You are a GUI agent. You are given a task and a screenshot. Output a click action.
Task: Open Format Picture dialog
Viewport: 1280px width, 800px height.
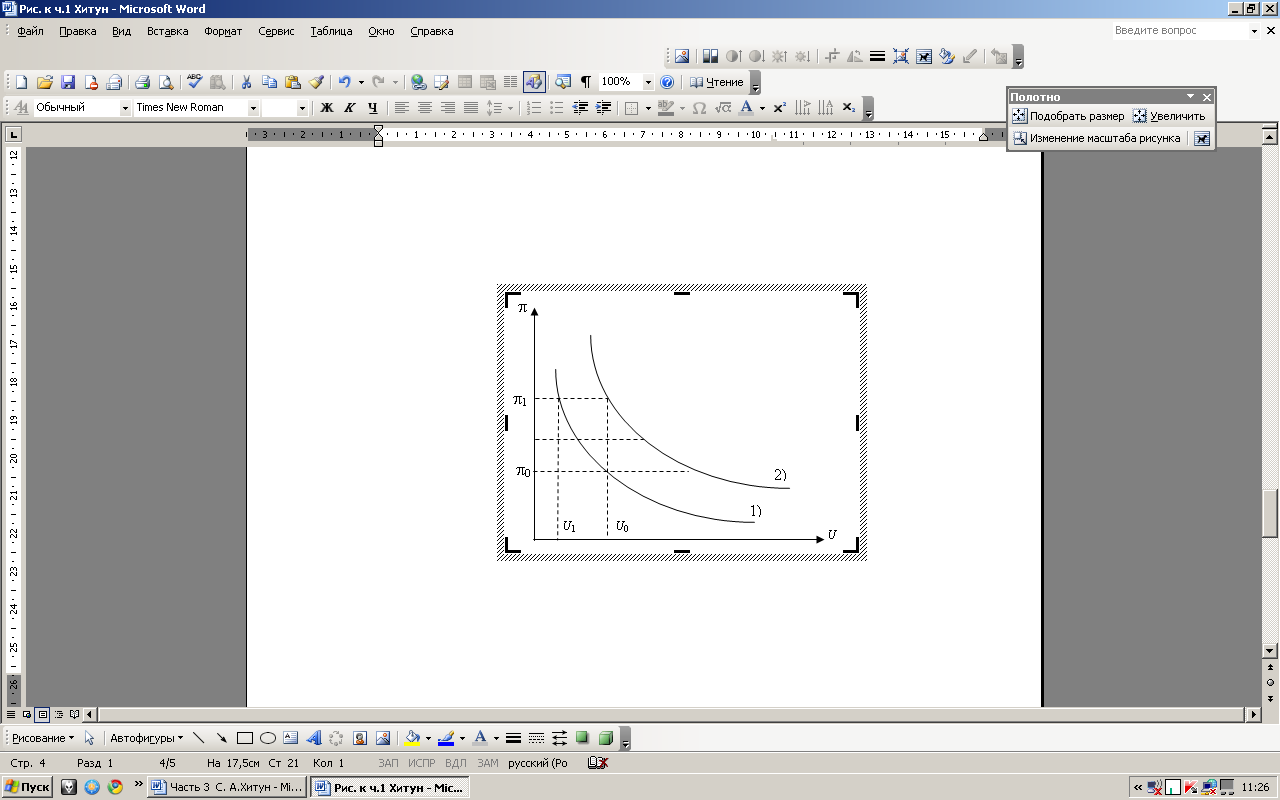point(946,56)
